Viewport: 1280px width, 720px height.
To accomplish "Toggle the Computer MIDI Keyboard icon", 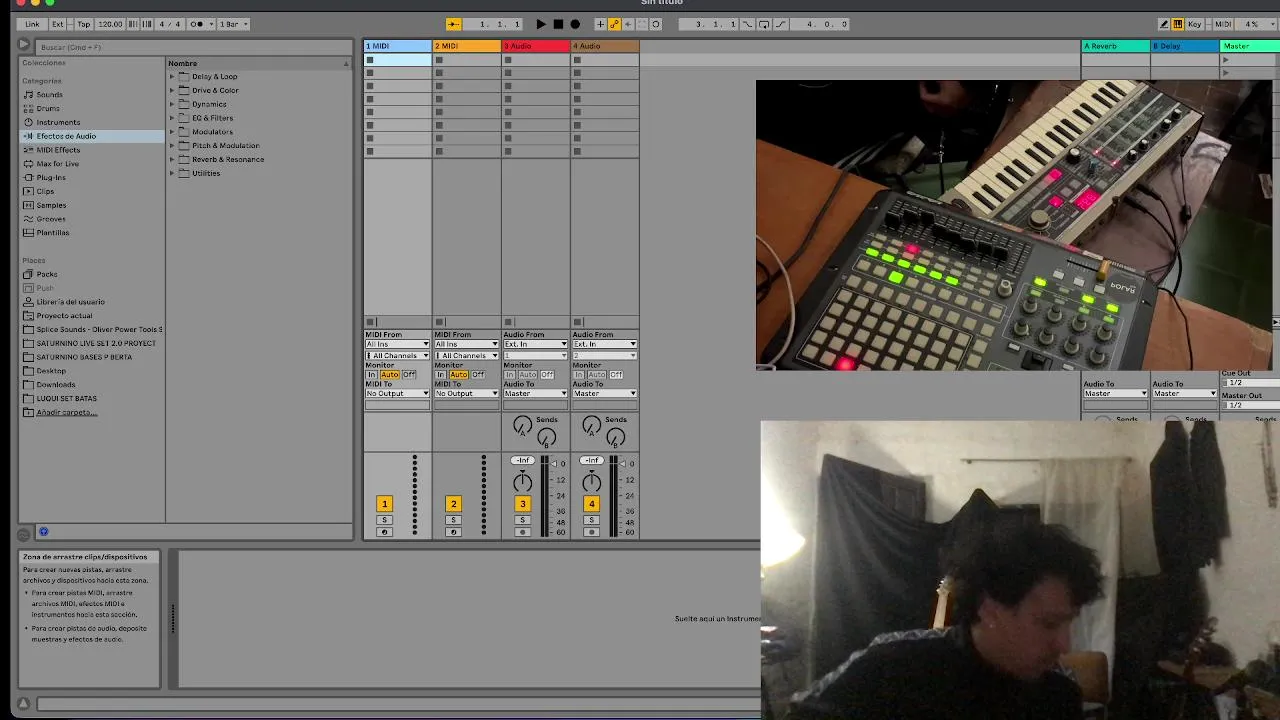I will (1178, 24).
